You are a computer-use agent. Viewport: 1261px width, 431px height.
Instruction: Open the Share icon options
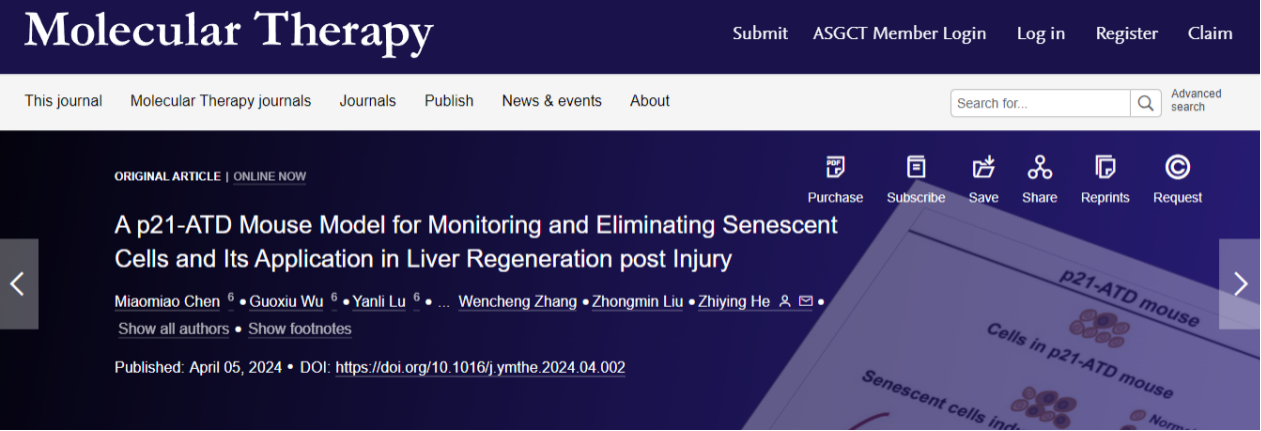tap(1039, 167)
